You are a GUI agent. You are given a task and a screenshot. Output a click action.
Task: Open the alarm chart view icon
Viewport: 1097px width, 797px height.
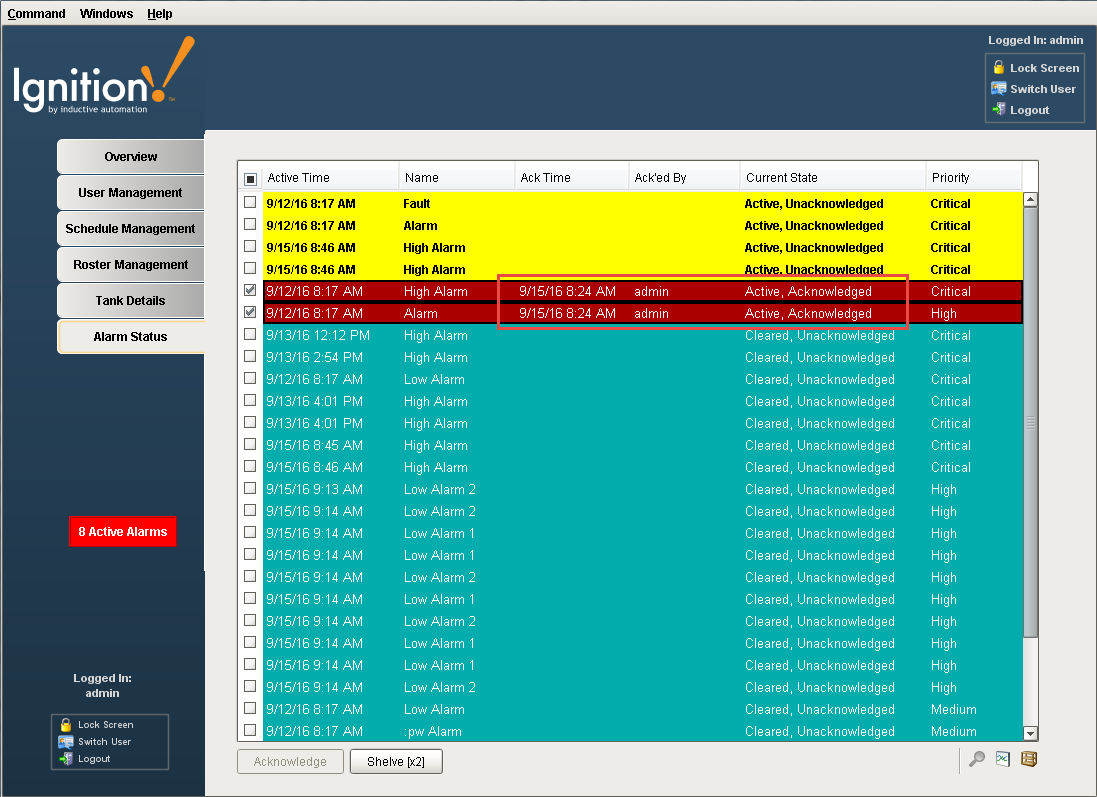coord(1002,760)
